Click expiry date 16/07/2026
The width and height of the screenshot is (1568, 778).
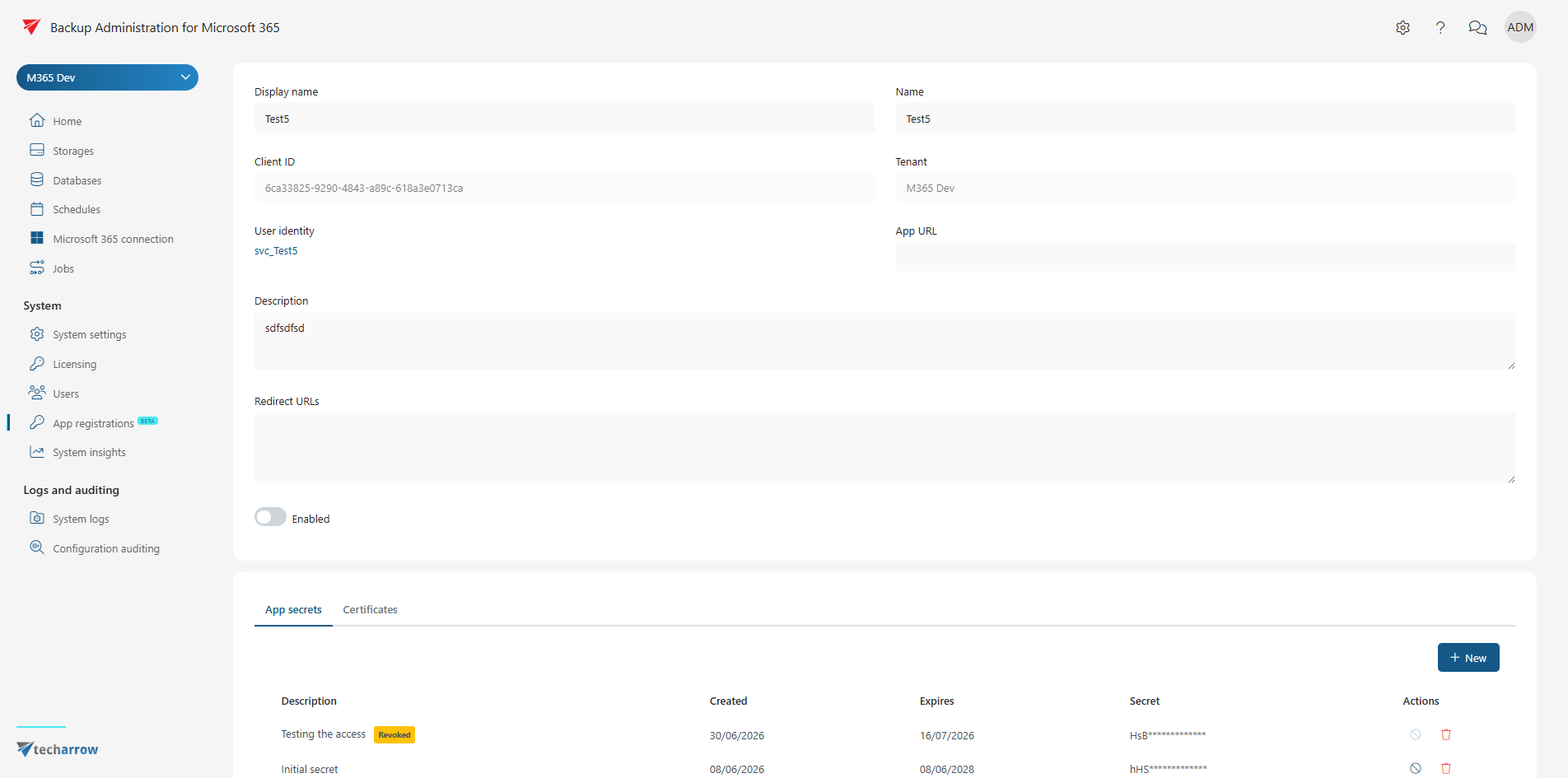coord(947,736)
